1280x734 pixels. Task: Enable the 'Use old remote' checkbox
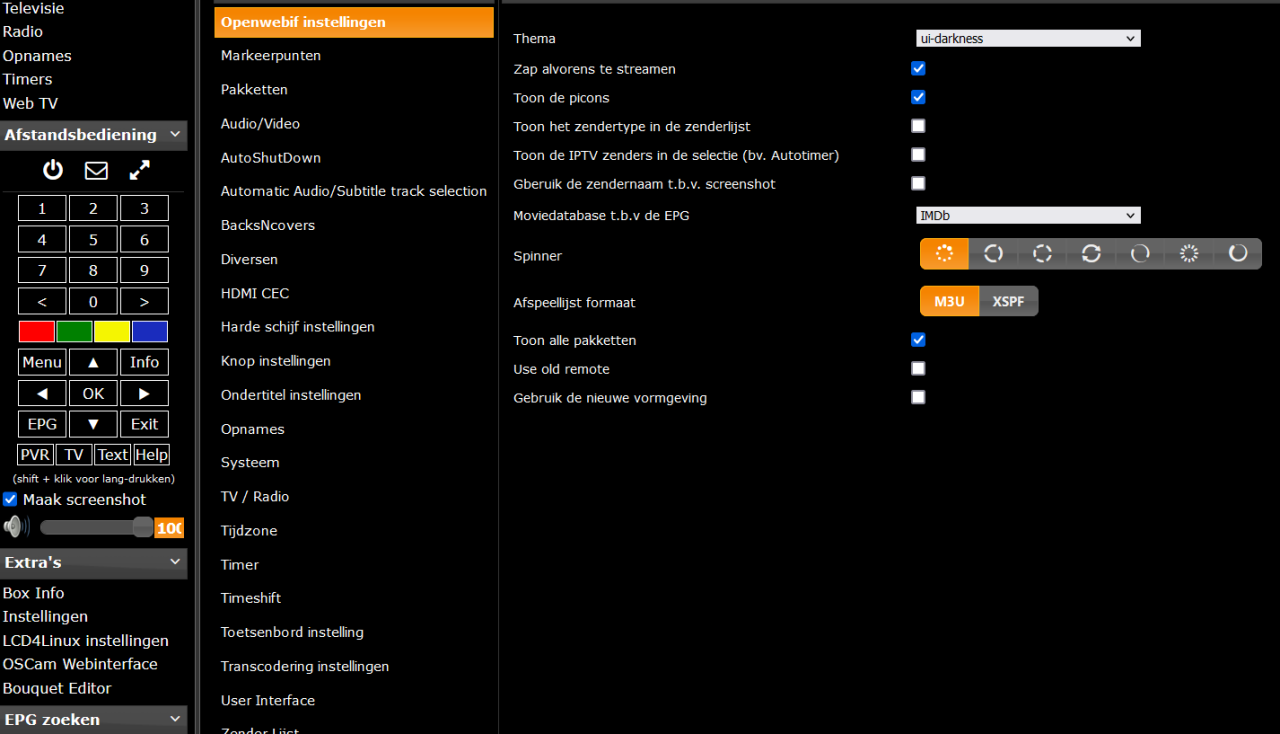[917, 368]
